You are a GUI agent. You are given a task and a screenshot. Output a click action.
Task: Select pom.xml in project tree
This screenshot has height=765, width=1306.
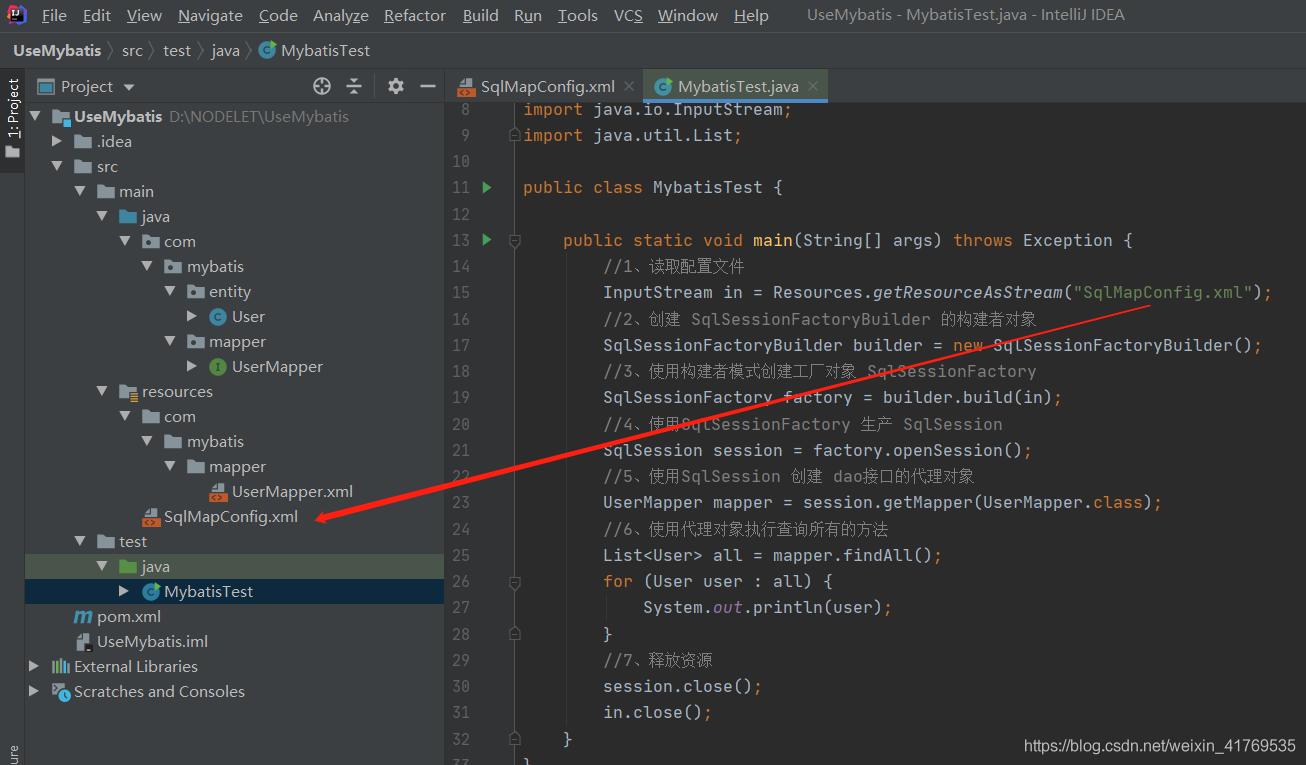click(x=129, y=617)
